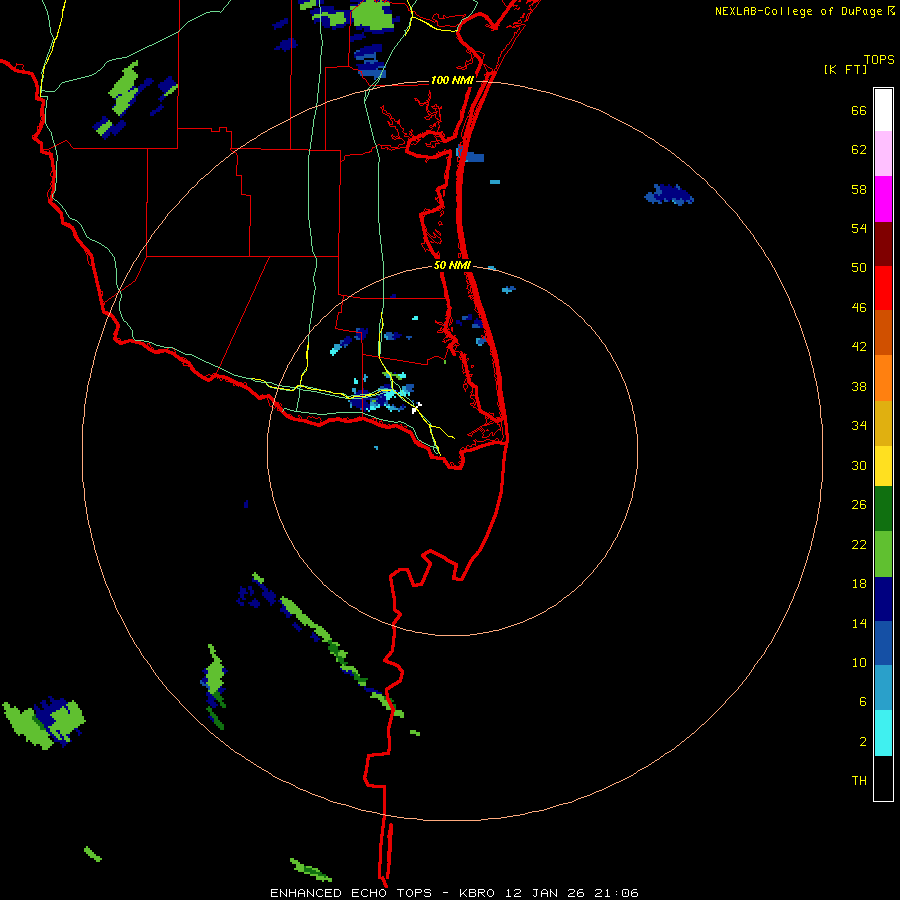Click the gold swatch for 38 kft
Image resolution: width=900 pixels, height=900 pixels.
(x=883, y=423)
